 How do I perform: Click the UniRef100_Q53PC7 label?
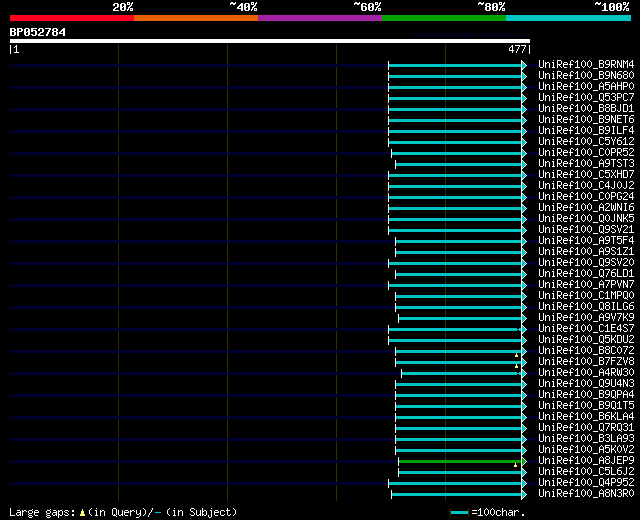click(x=586, y=98)
